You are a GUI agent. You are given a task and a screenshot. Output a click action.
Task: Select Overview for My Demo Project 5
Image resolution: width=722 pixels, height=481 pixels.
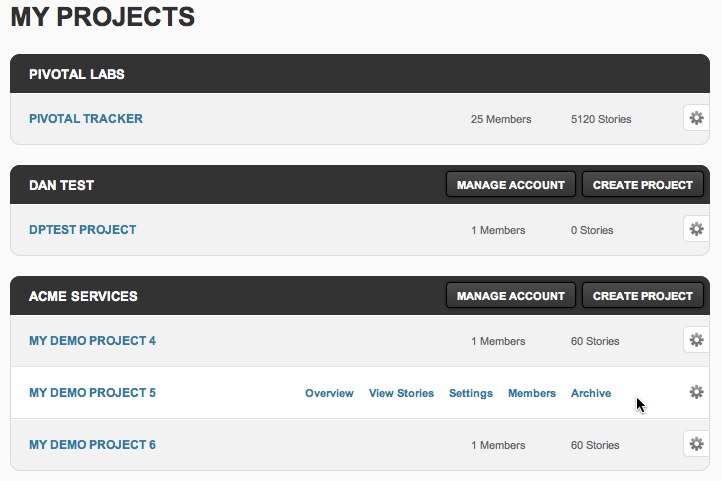[x=329, y=393]
